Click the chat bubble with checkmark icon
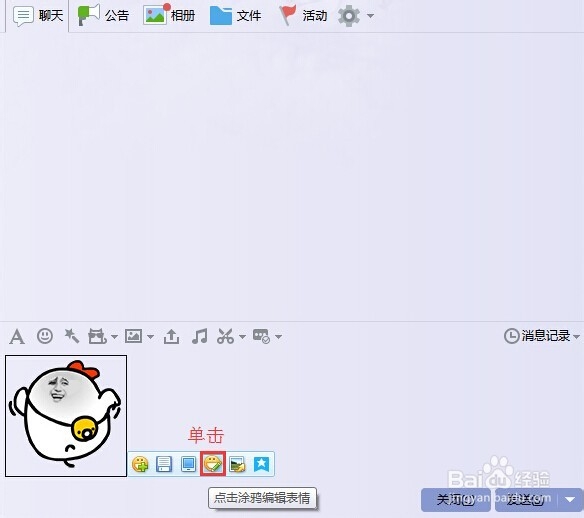The height and width of the screenshot is (518, 584). click(x=261, y=336)
